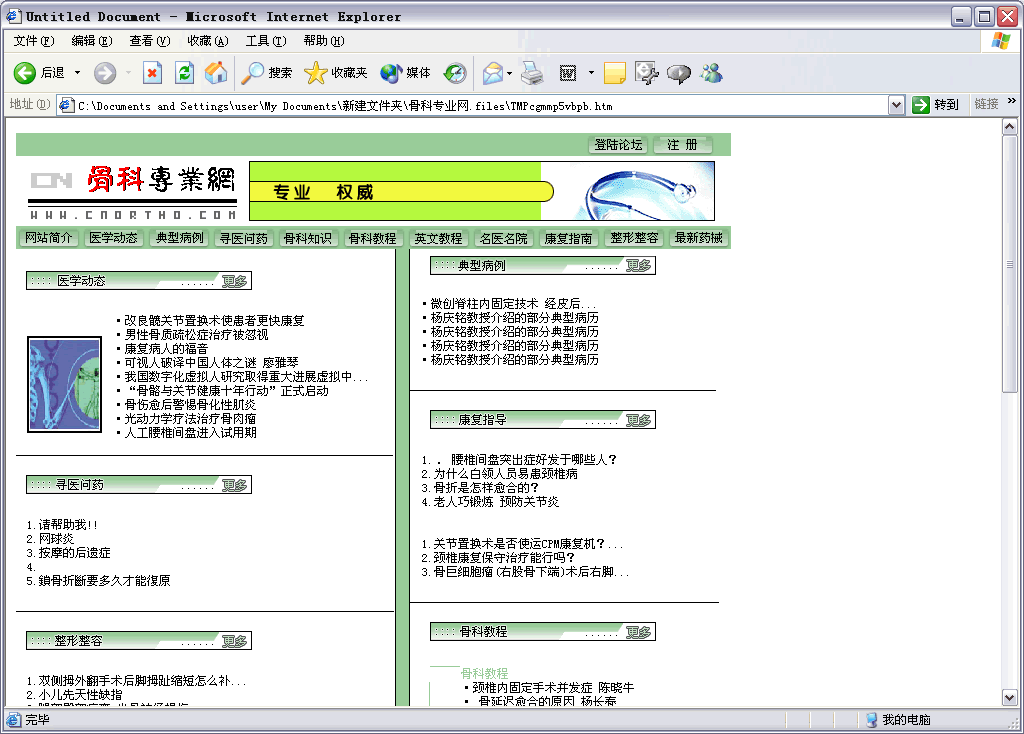Open question 骨折是怎样愈合的?

486,488
